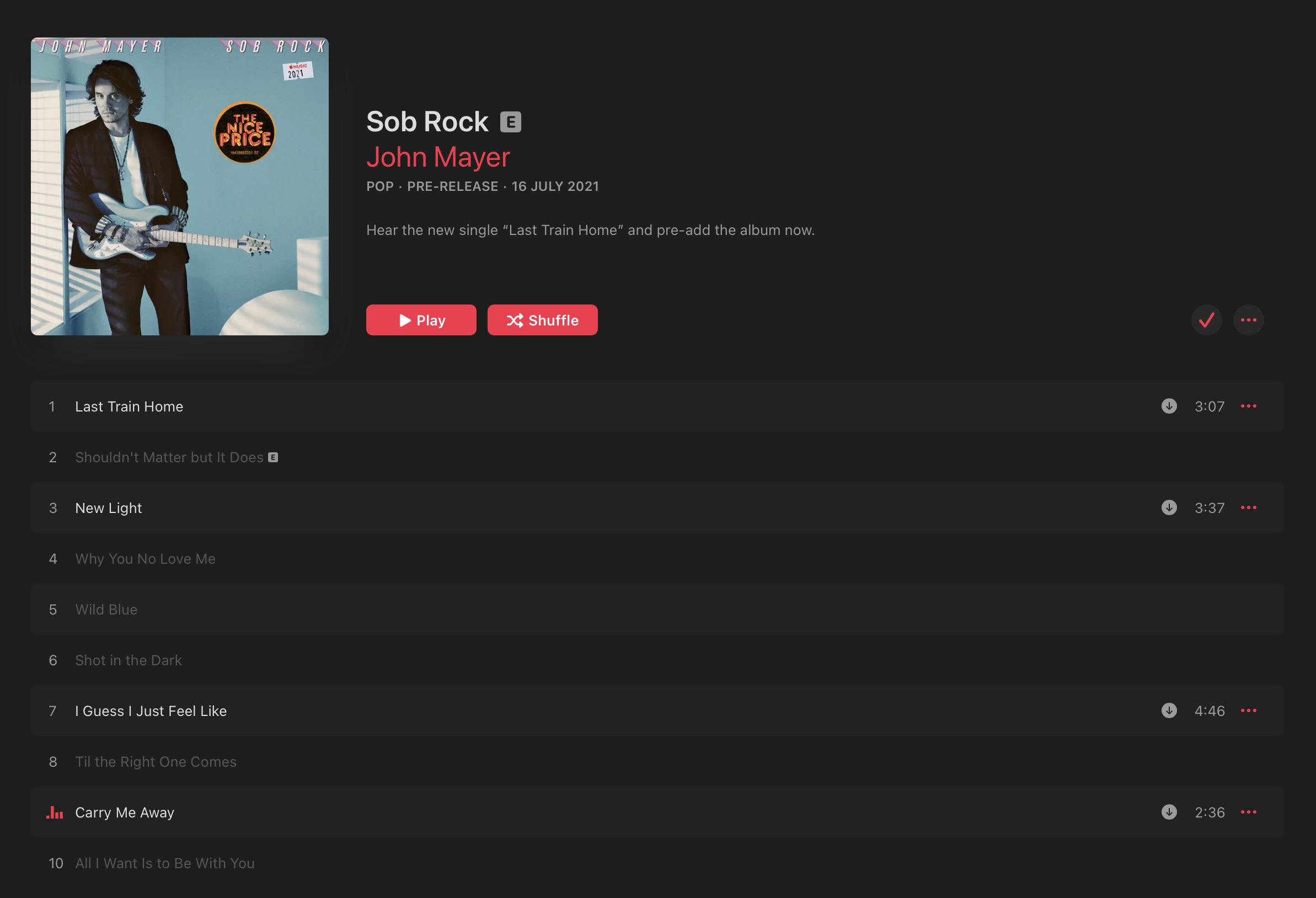Image resolution: width=1316 pixels, height=898 pixels.
Task: Click track number 5
Action: (x=52, y=609)
